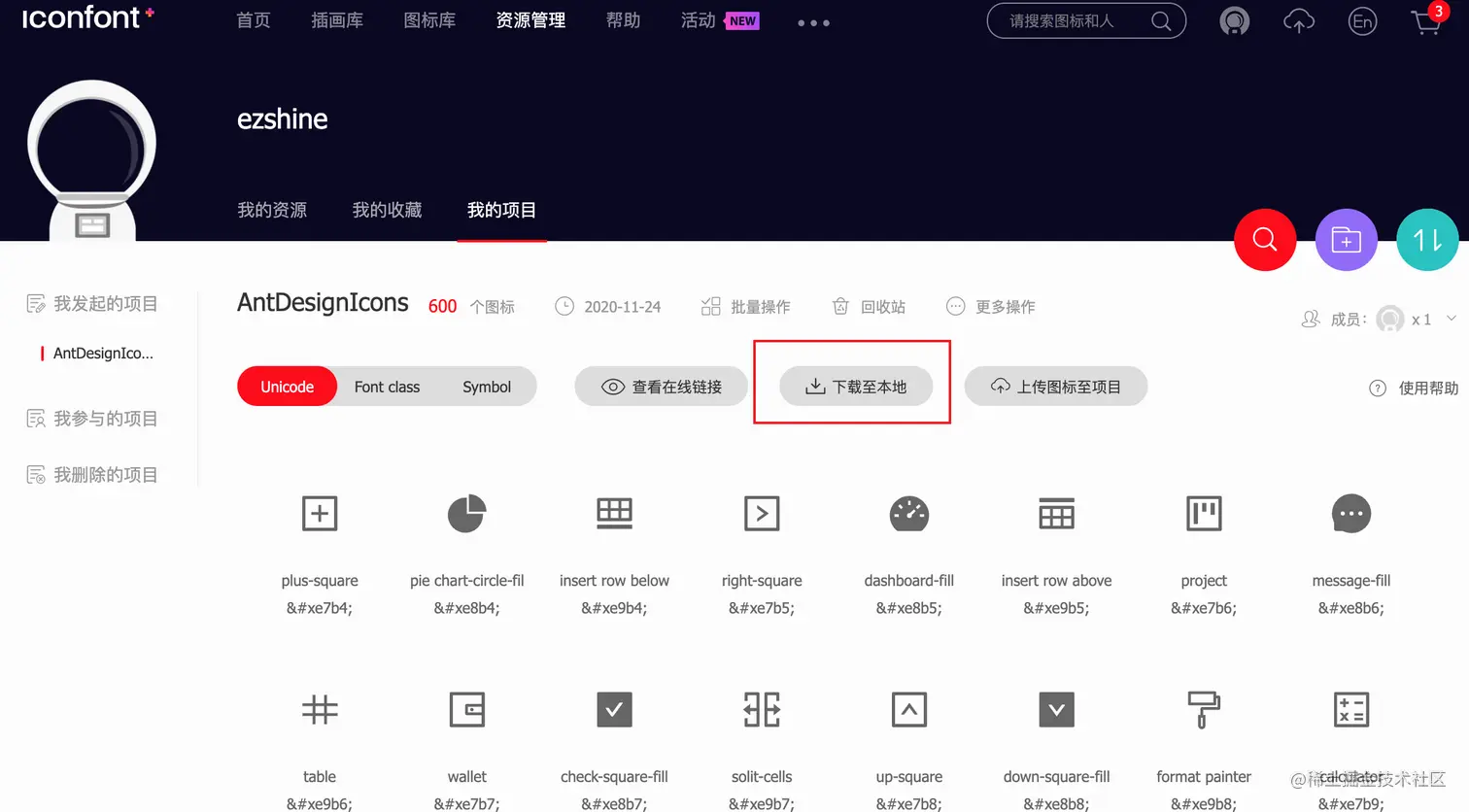1469x812 pixels.
Task: Select the calculator icon
Action: click(x=1351, y=709)
